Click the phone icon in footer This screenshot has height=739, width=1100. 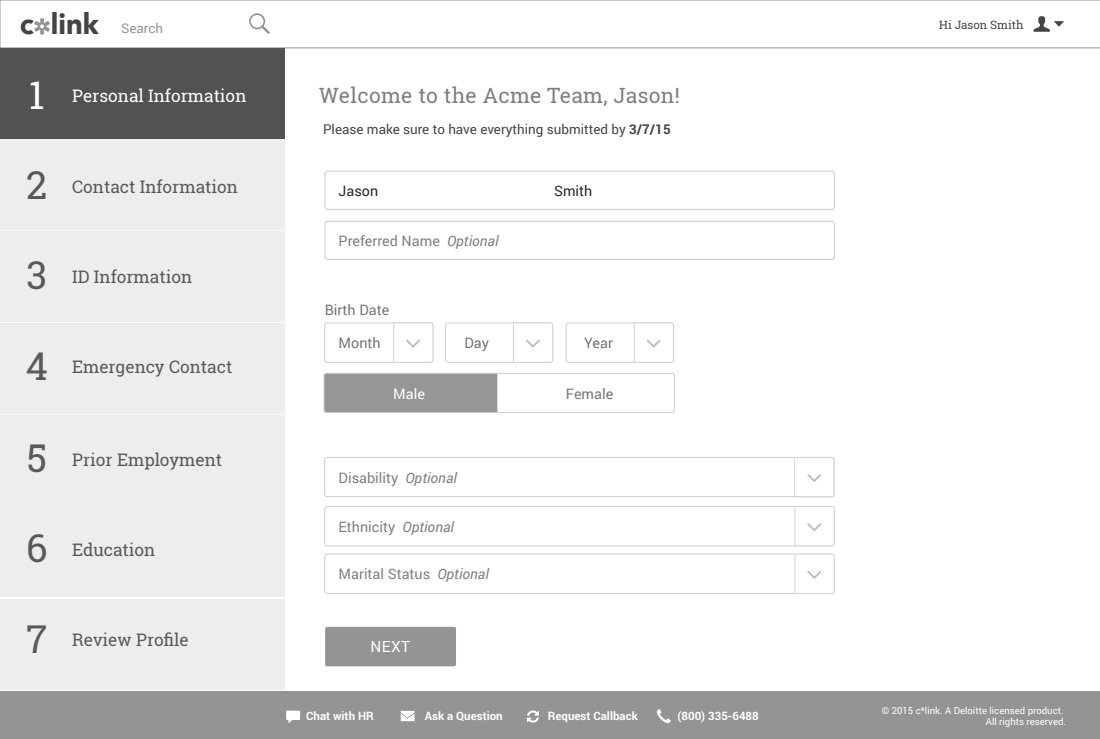(663, 716)
